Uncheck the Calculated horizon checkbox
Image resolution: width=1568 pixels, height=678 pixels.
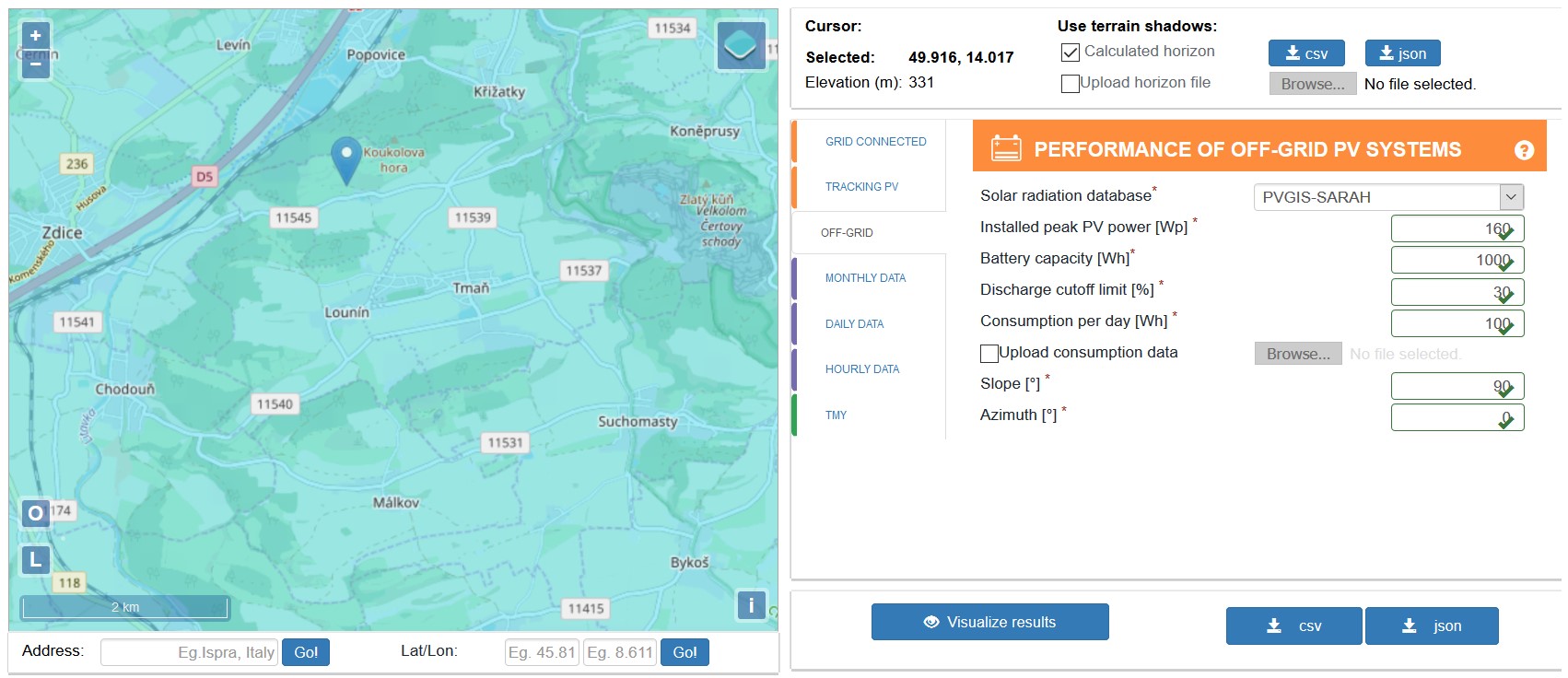(1071, 53)
